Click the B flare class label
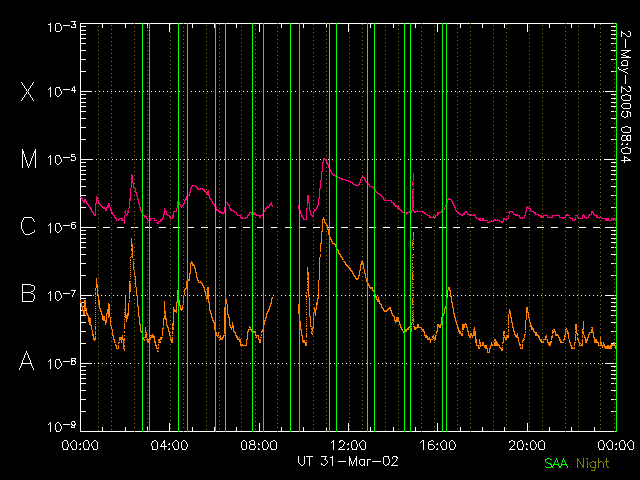 pos(28,293)
